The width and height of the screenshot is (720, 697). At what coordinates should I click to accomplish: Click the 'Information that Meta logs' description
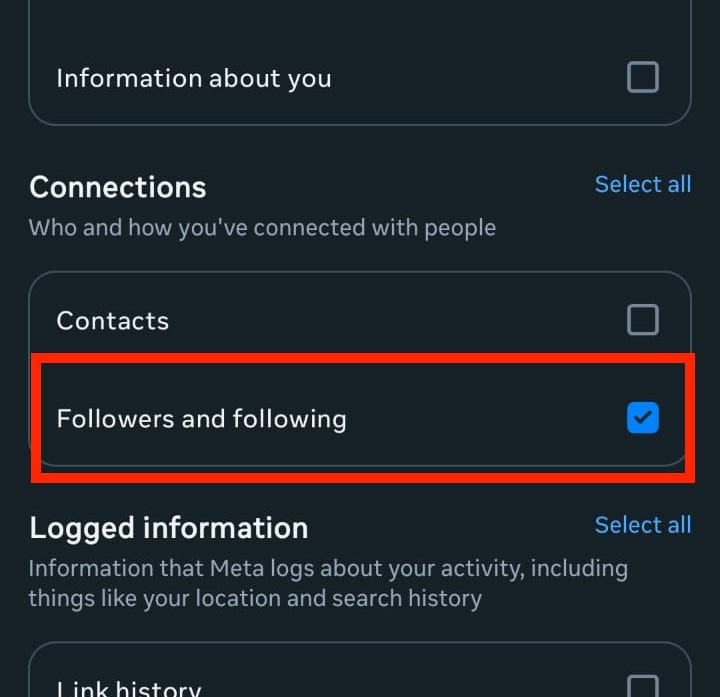[x=327, y=569]
